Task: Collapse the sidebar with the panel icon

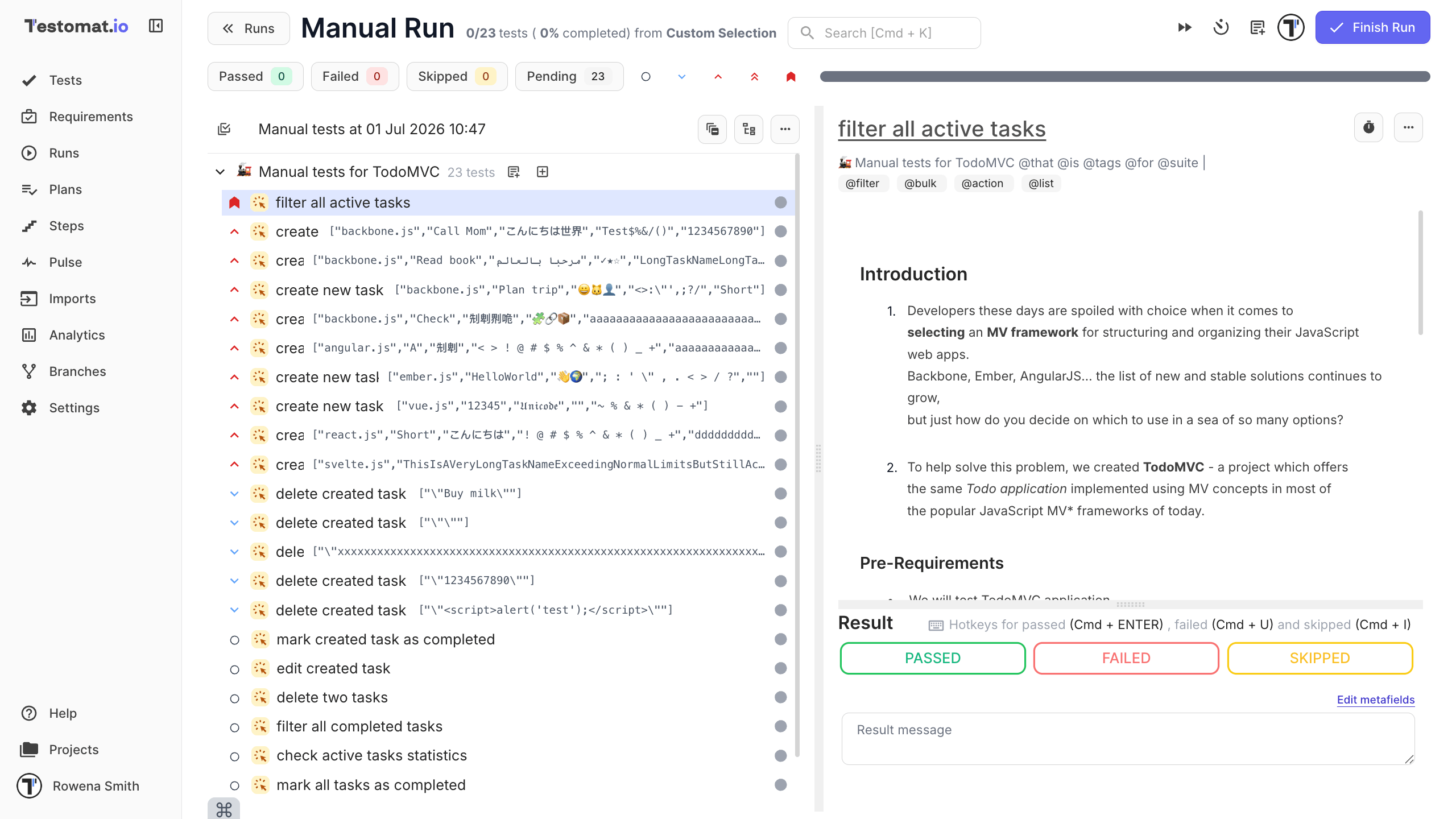Action: pos(156,26)
